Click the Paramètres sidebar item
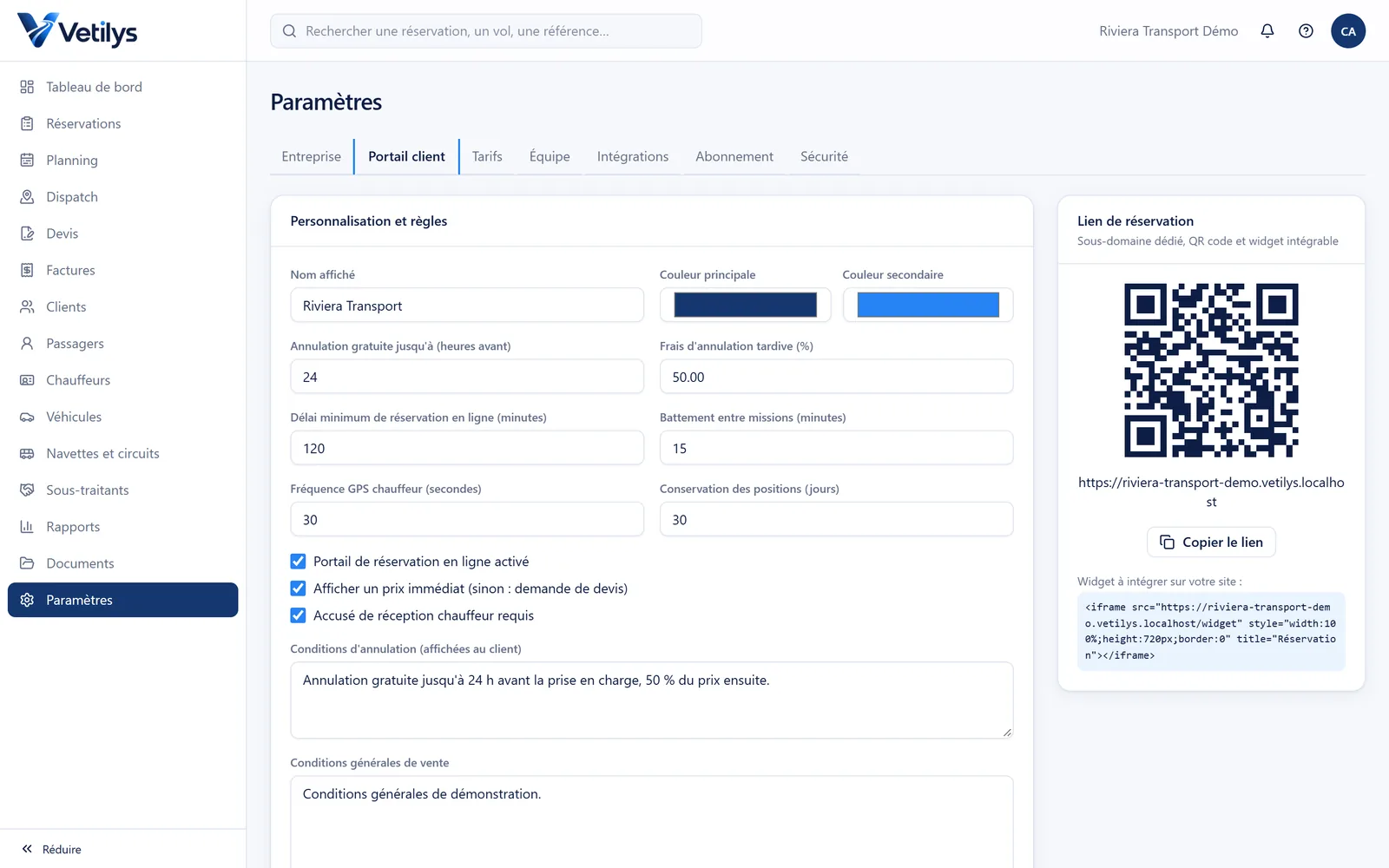 point(123,600)
